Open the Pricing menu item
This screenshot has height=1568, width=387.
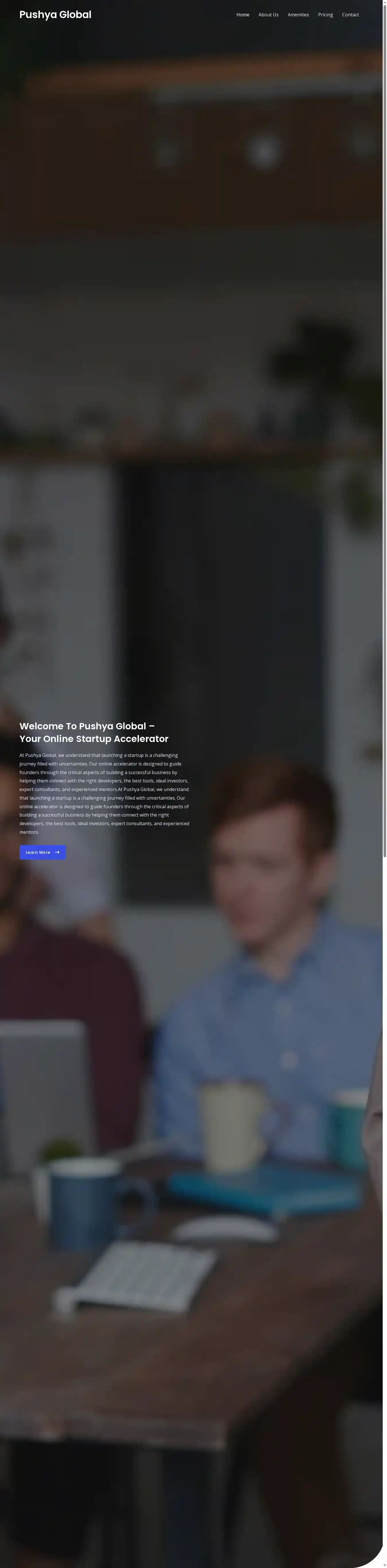[326, 15]
